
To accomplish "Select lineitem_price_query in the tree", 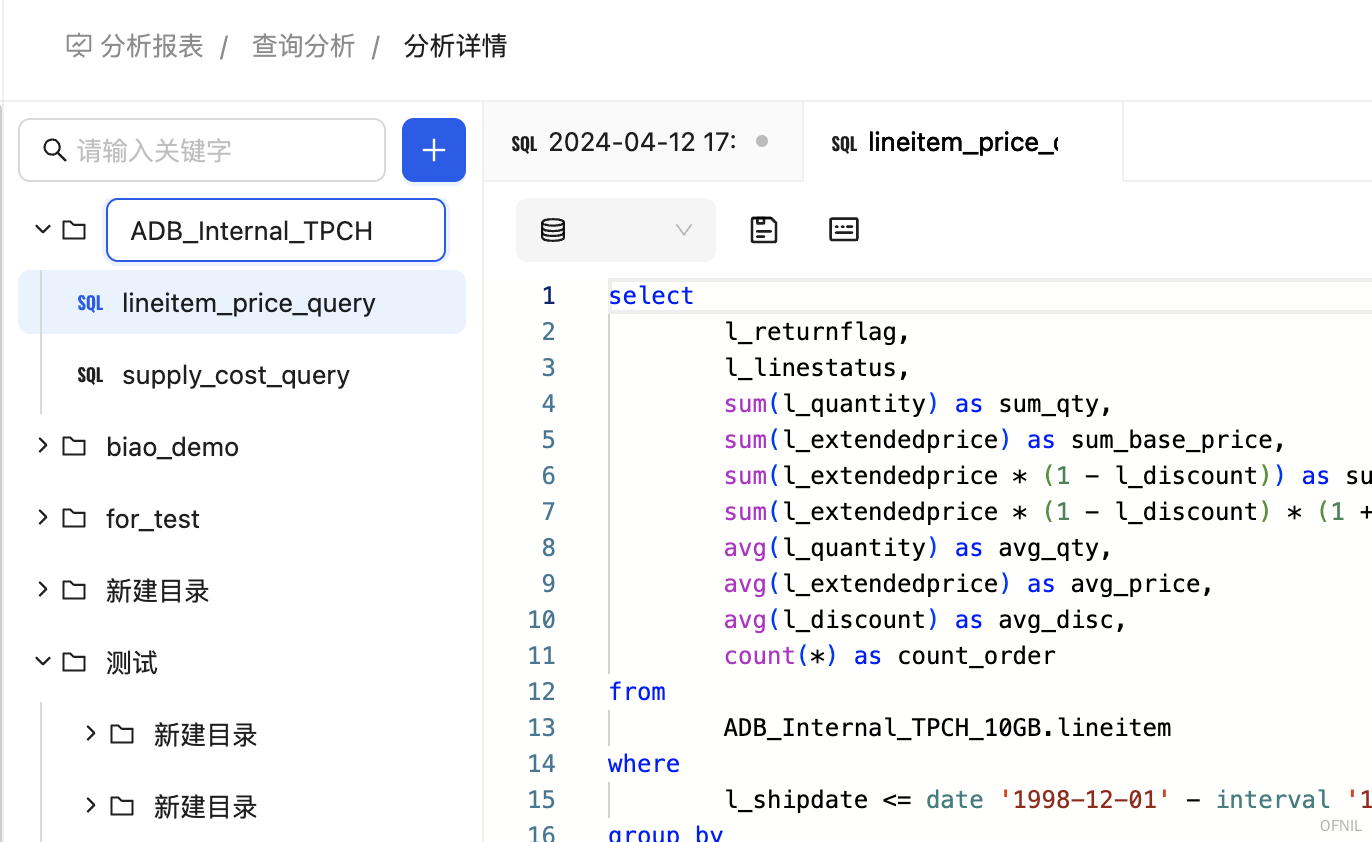I will click(242, 302).
